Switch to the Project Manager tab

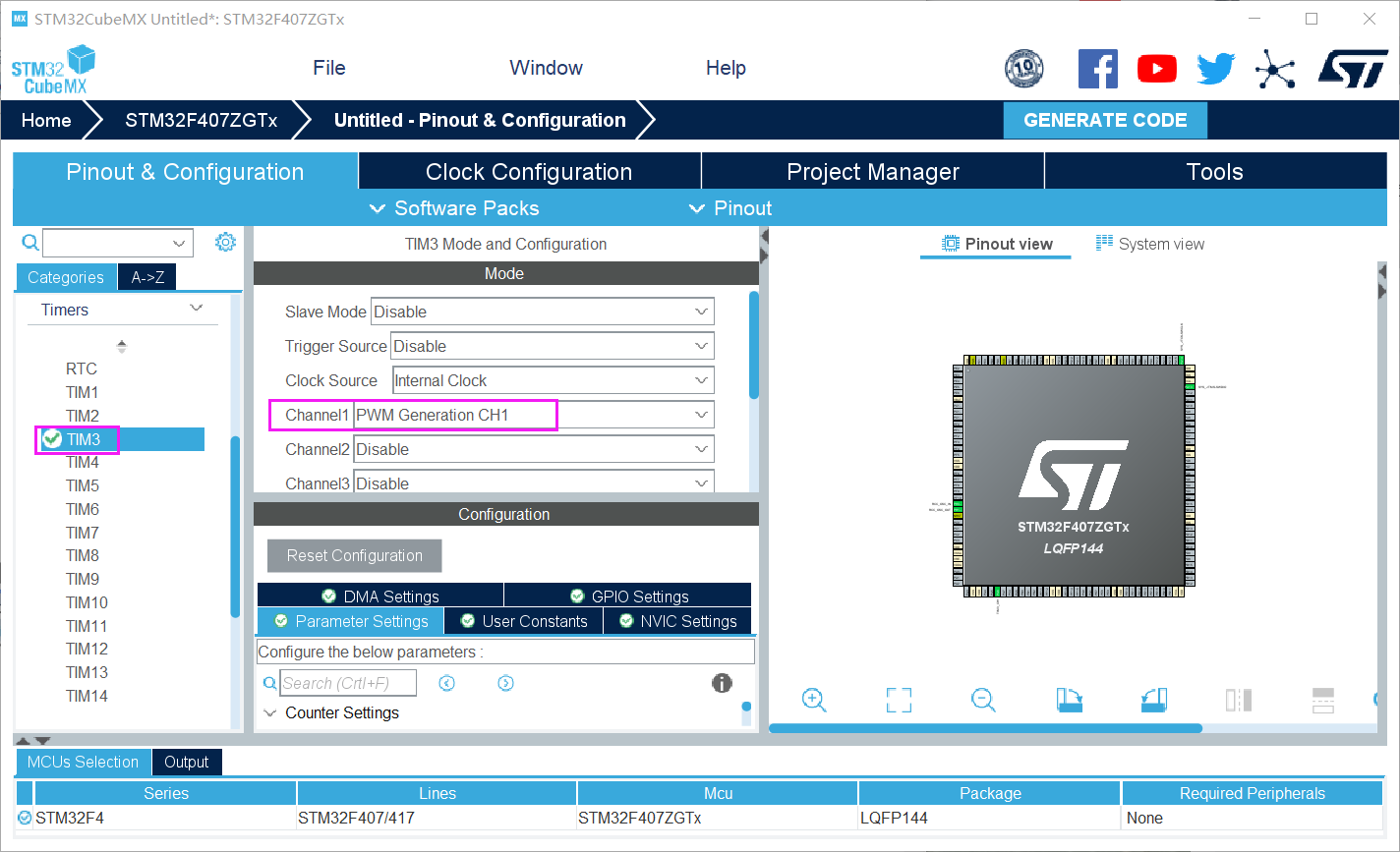(x=873, y=171)
